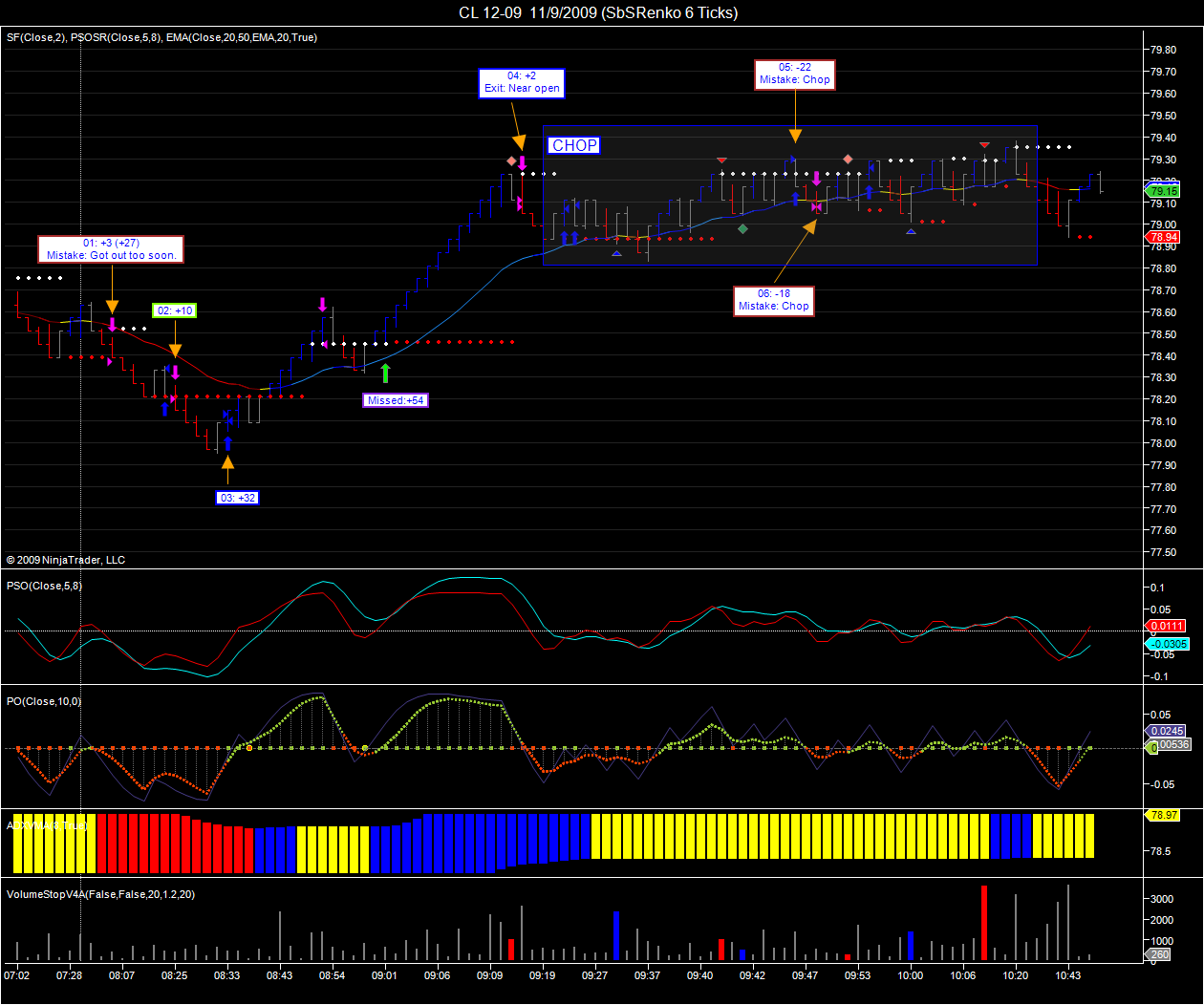Click the green diamond marker in CHOP zone
Image resolution: width=1204 pixels, height=1005 pixels.
click(x=742, y=228)
